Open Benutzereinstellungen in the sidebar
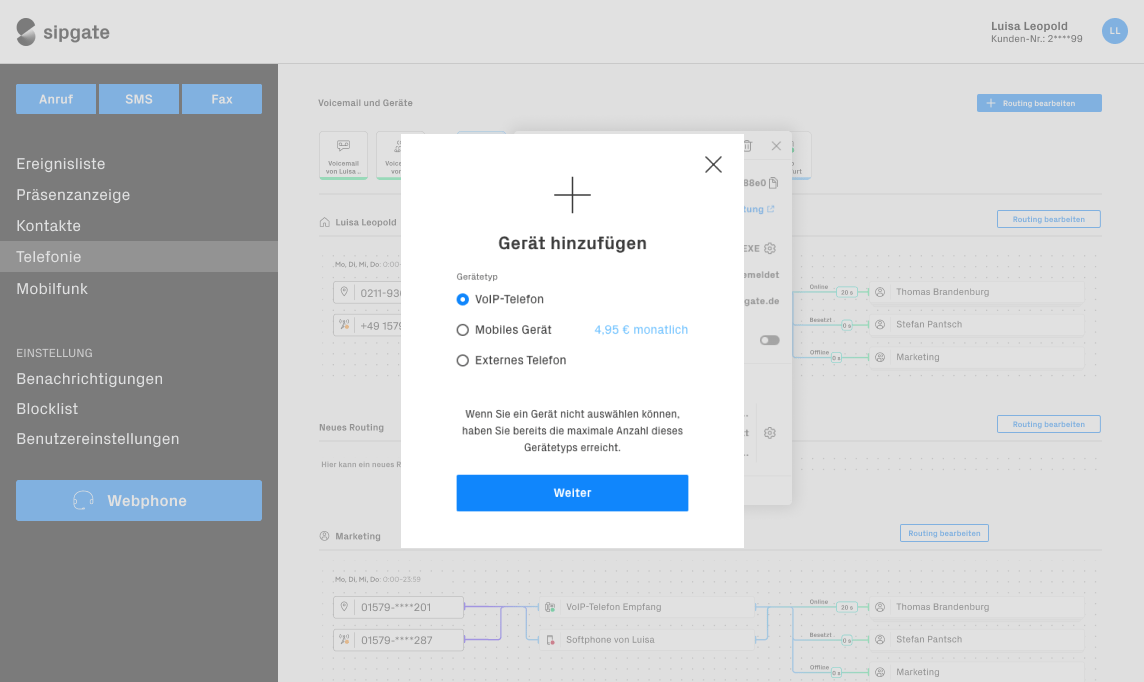The width and height of the screenshot is (1144, 682). (98, 439)
